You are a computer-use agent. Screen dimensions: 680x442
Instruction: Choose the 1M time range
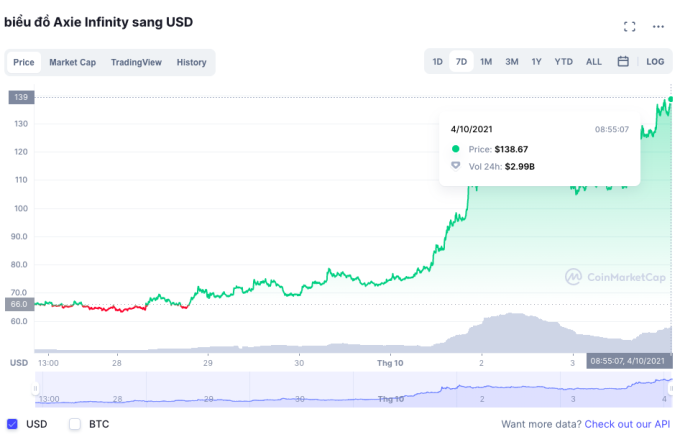486,62
